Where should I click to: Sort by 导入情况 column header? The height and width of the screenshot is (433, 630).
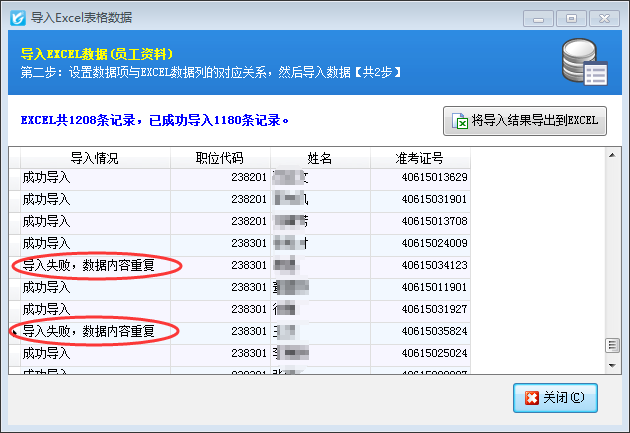(94, 158)
